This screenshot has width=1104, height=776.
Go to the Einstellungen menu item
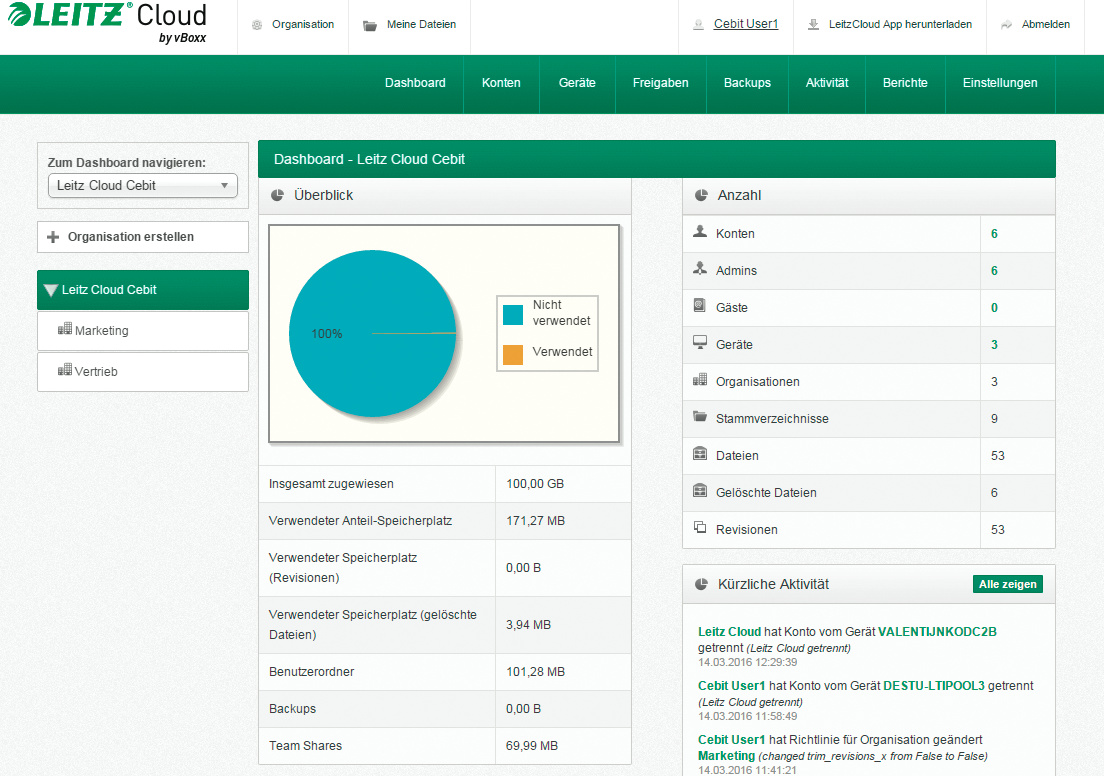[x=1000, y=83]
